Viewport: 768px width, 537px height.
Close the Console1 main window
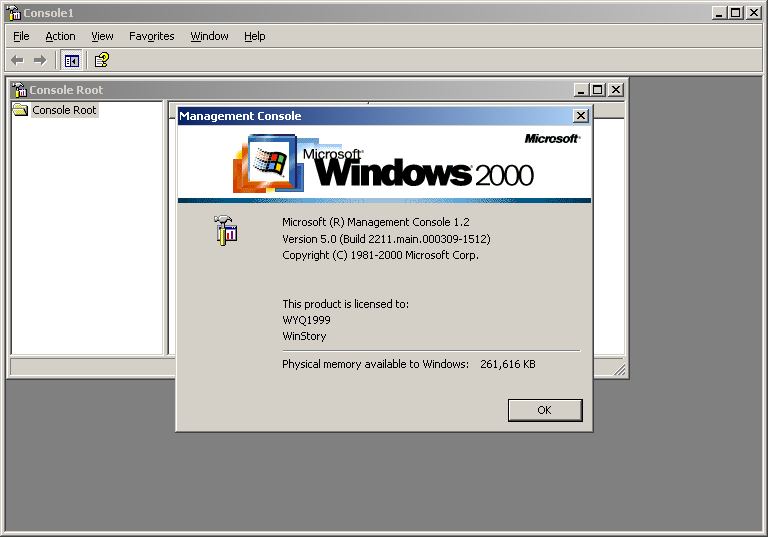coord(753,13)
